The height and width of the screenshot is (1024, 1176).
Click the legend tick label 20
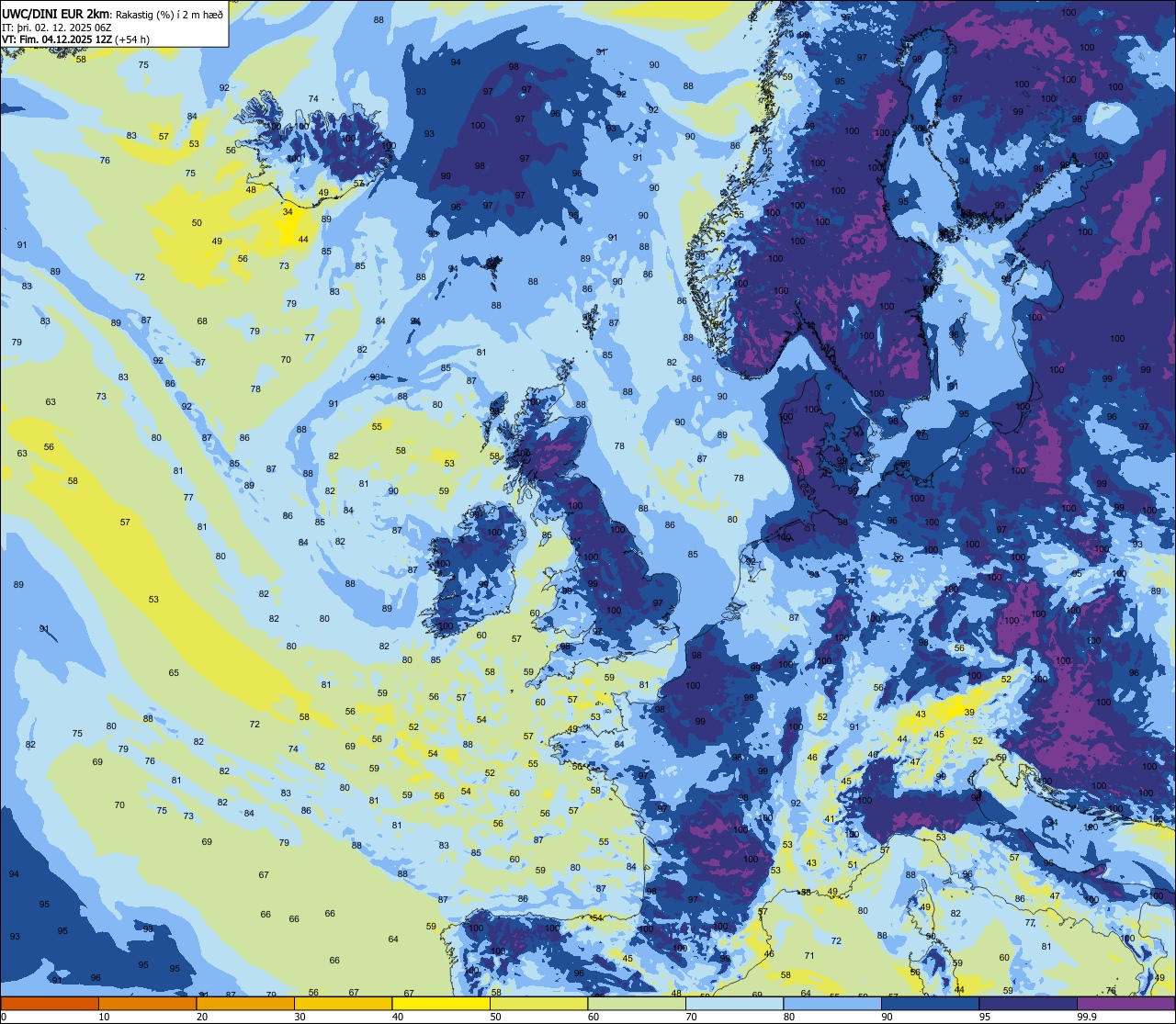pos(202,1017)
